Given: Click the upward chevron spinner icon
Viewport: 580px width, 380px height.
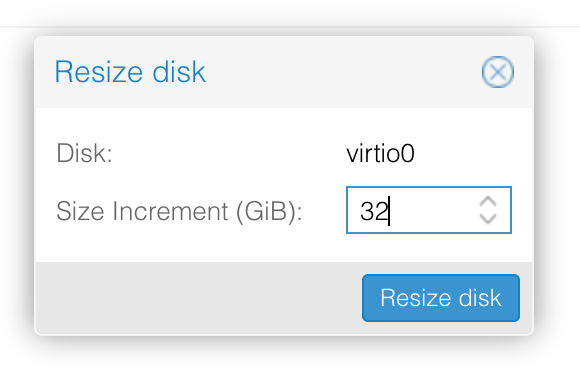Looking at the screenshot, I should 488,202.
